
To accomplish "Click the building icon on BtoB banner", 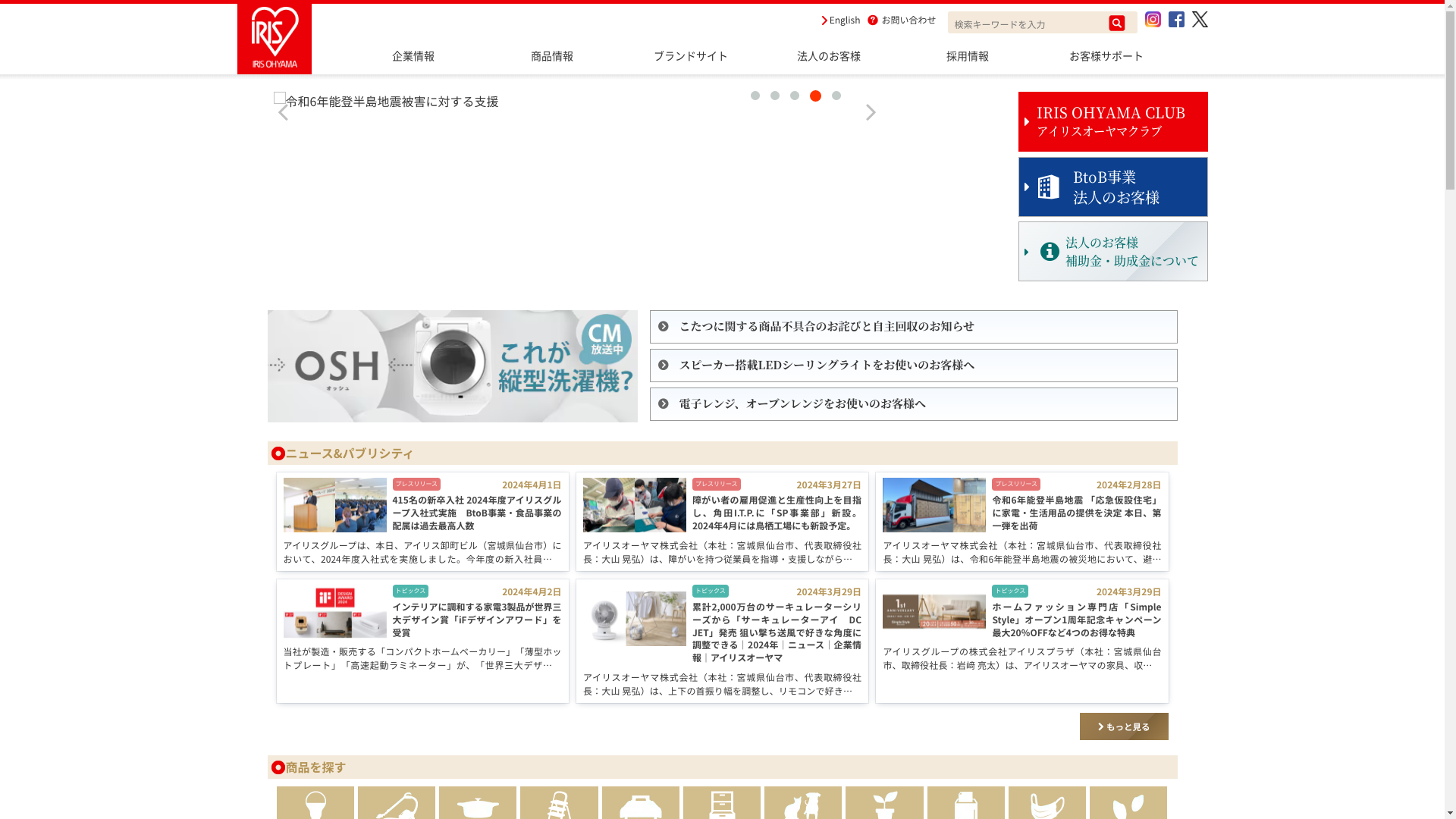I will 1049,187.
